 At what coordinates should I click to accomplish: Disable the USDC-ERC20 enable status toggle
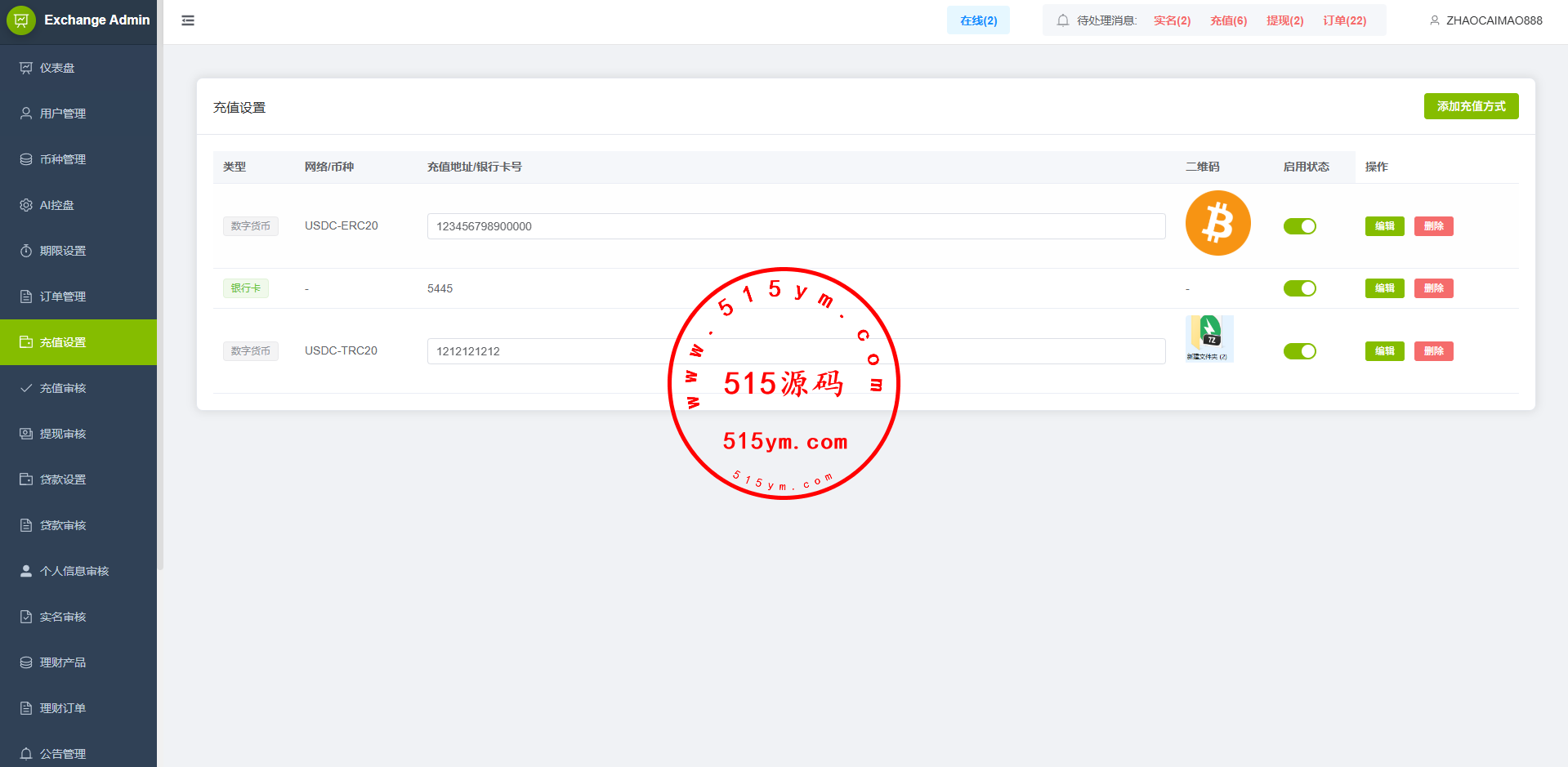coord(1299,226)
